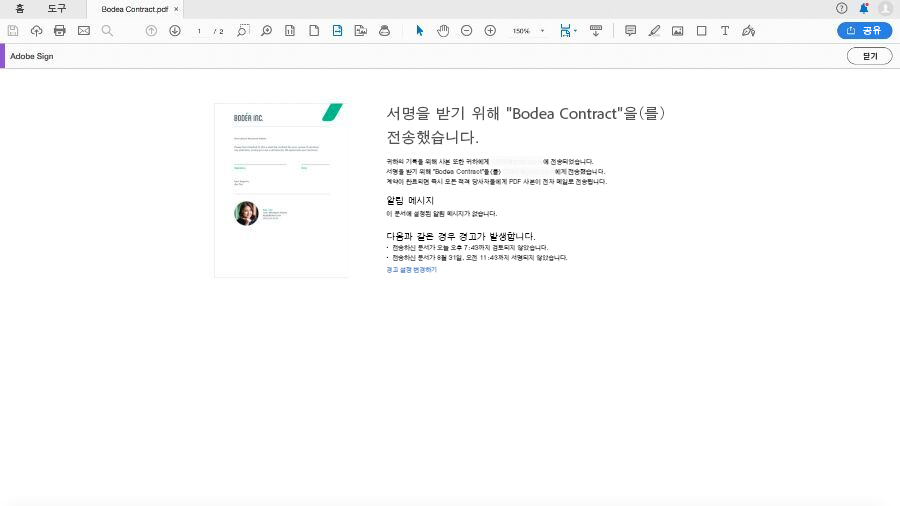This screenshot has width=900, height=506.
Task: Select the marquee zoom tool
Action: point(243,31)
